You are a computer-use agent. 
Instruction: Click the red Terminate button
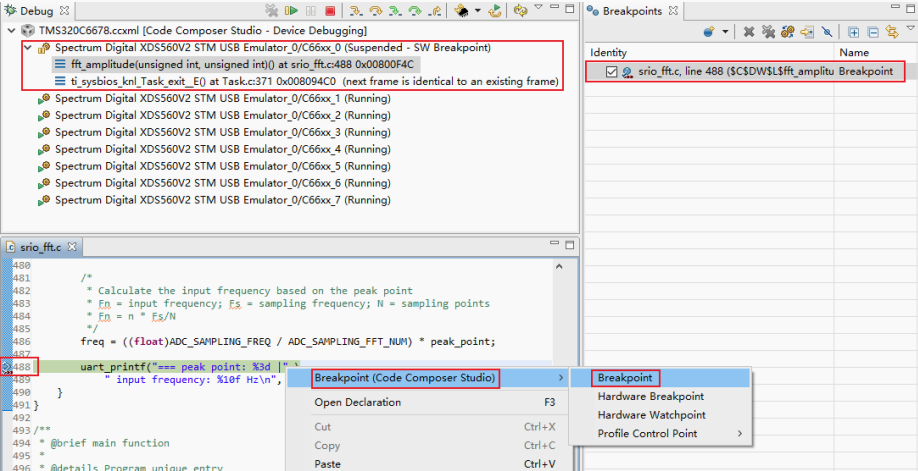point(330,11)
